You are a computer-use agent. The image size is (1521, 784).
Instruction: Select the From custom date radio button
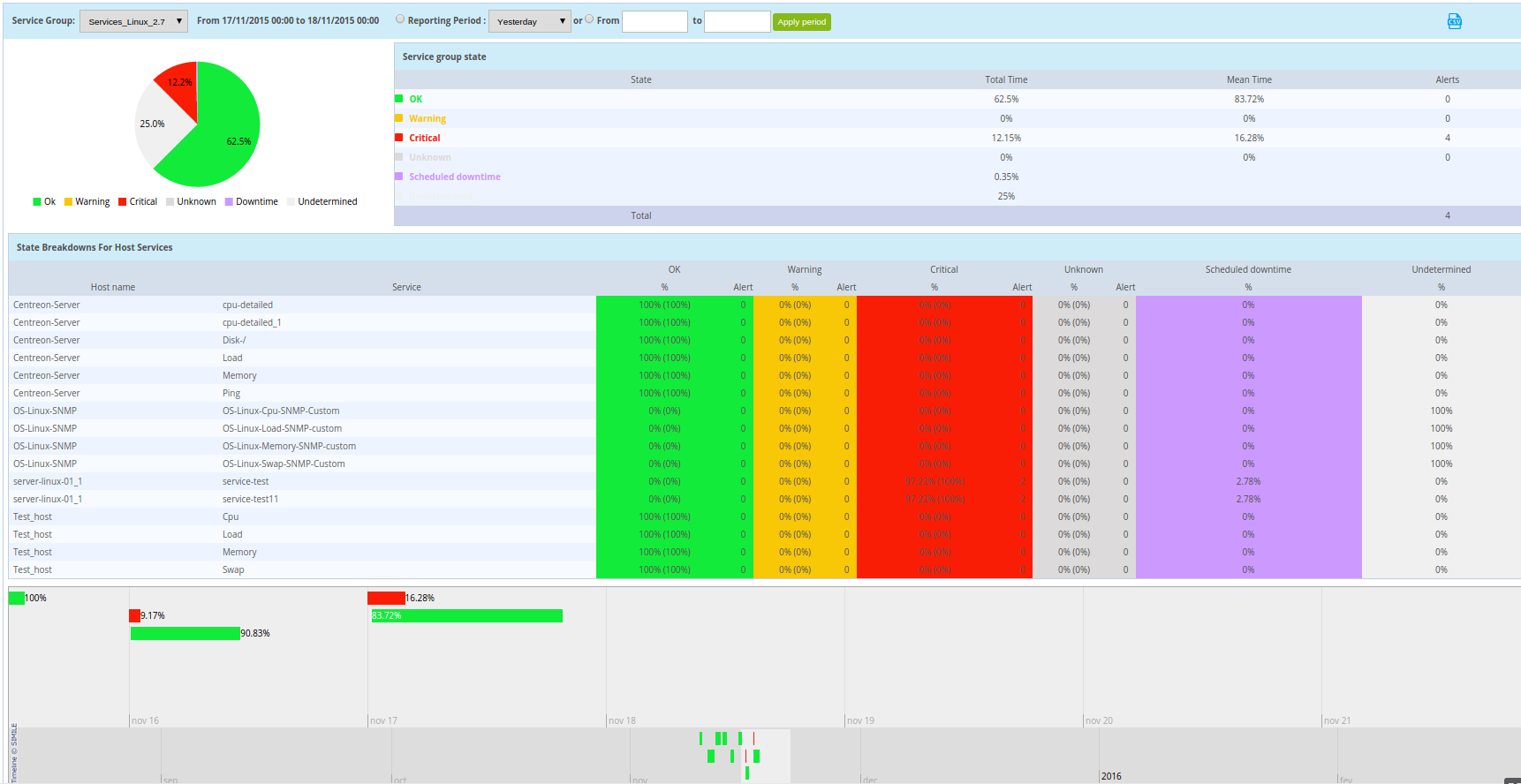[x=589, y=19]
